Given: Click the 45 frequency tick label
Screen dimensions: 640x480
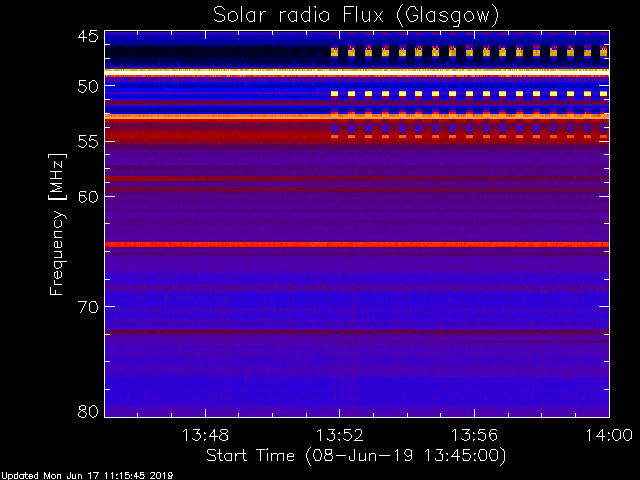Looking at the screenshot, I should 88,36.
